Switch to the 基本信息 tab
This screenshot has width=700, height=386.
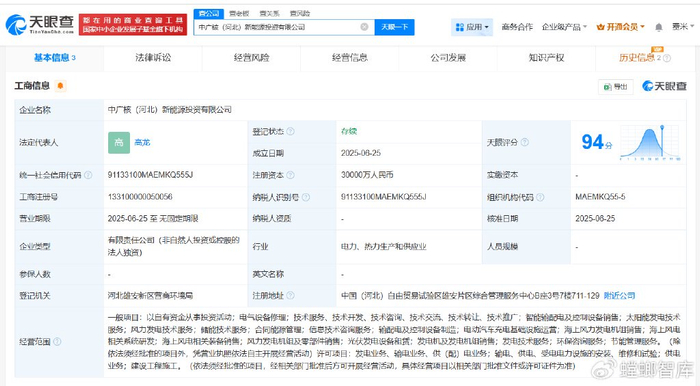click(54, 58)
